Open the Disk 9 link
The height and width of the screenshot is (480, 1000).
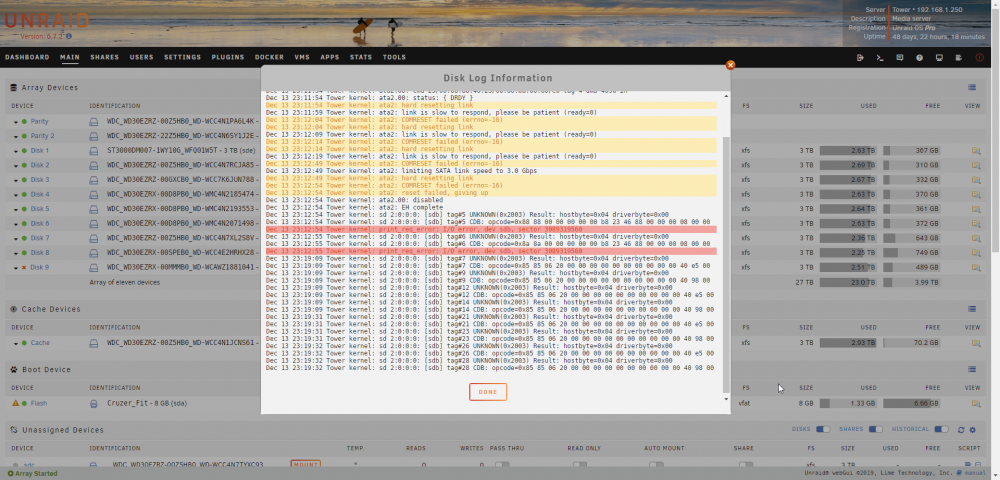coord(40,268)
